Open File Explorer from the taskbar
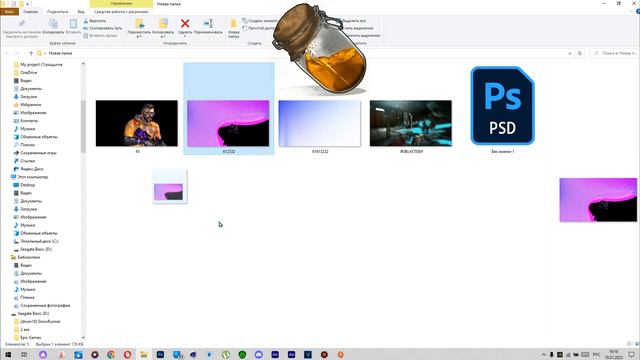 tap(144, 354)
